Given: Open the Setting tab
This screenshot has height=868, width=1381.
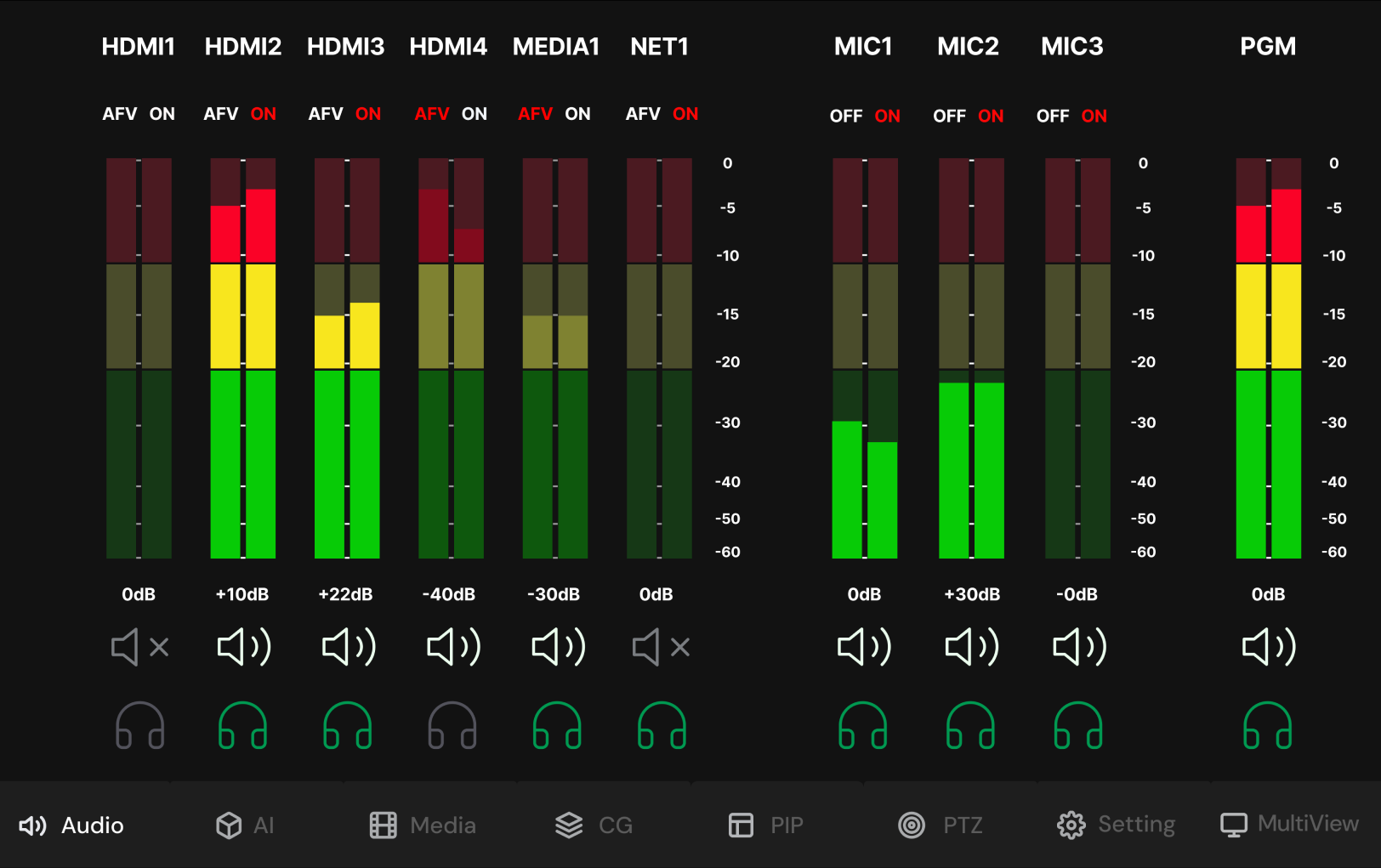Looking at the screenshot, I should pos(1116,825).
